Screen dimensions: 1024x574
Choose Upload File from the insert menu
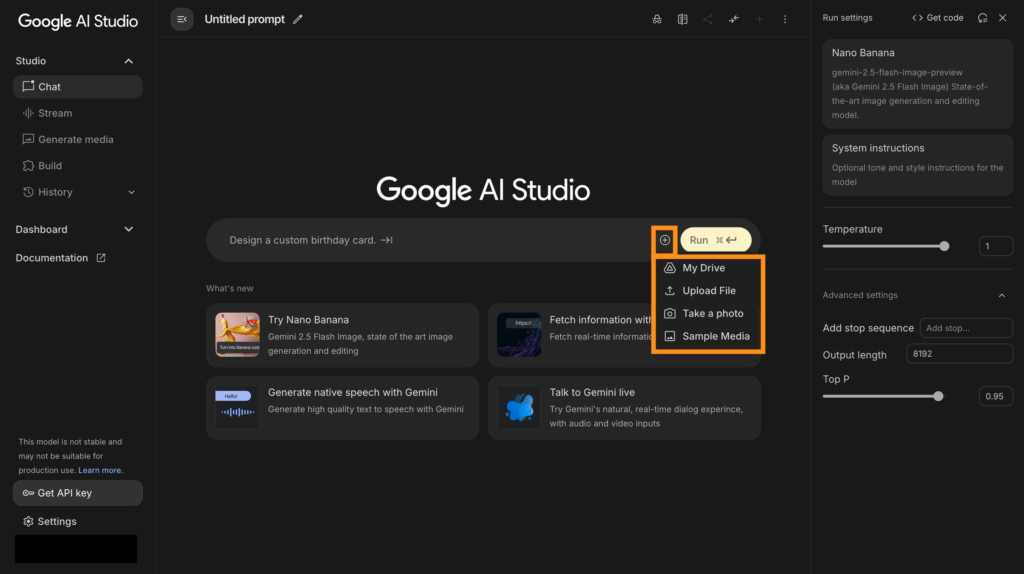click(x=709, y=291)
